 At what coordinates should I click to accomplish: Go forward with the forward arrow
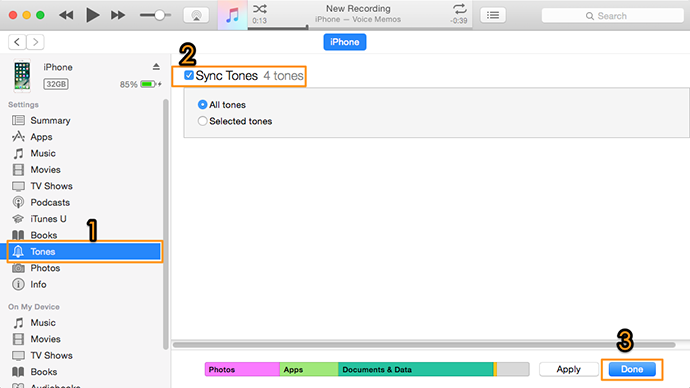(x=35, y=42)
